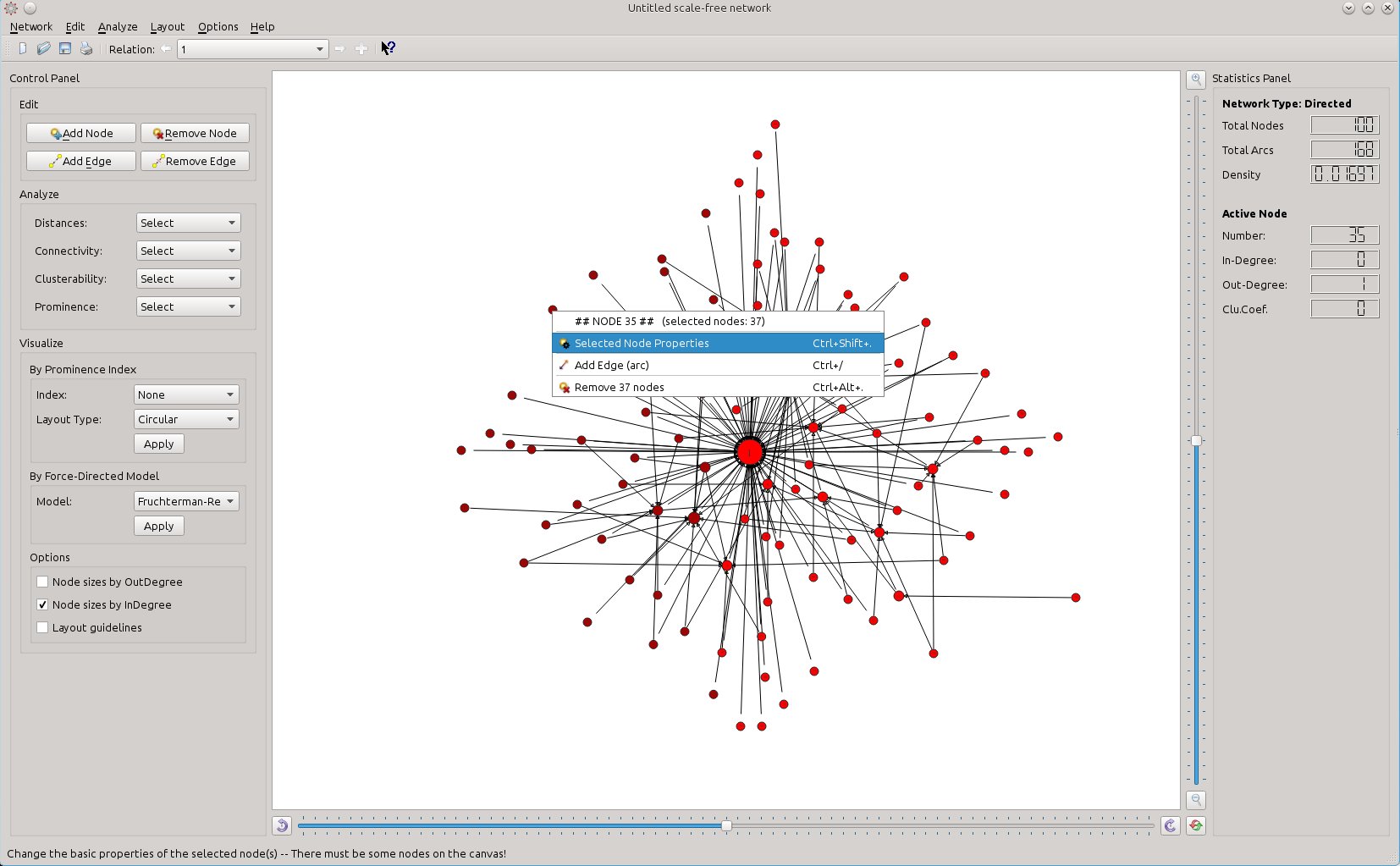Screen dimensions: 1400x866
Task: Click the print network icon
Action: click(86, 49)
